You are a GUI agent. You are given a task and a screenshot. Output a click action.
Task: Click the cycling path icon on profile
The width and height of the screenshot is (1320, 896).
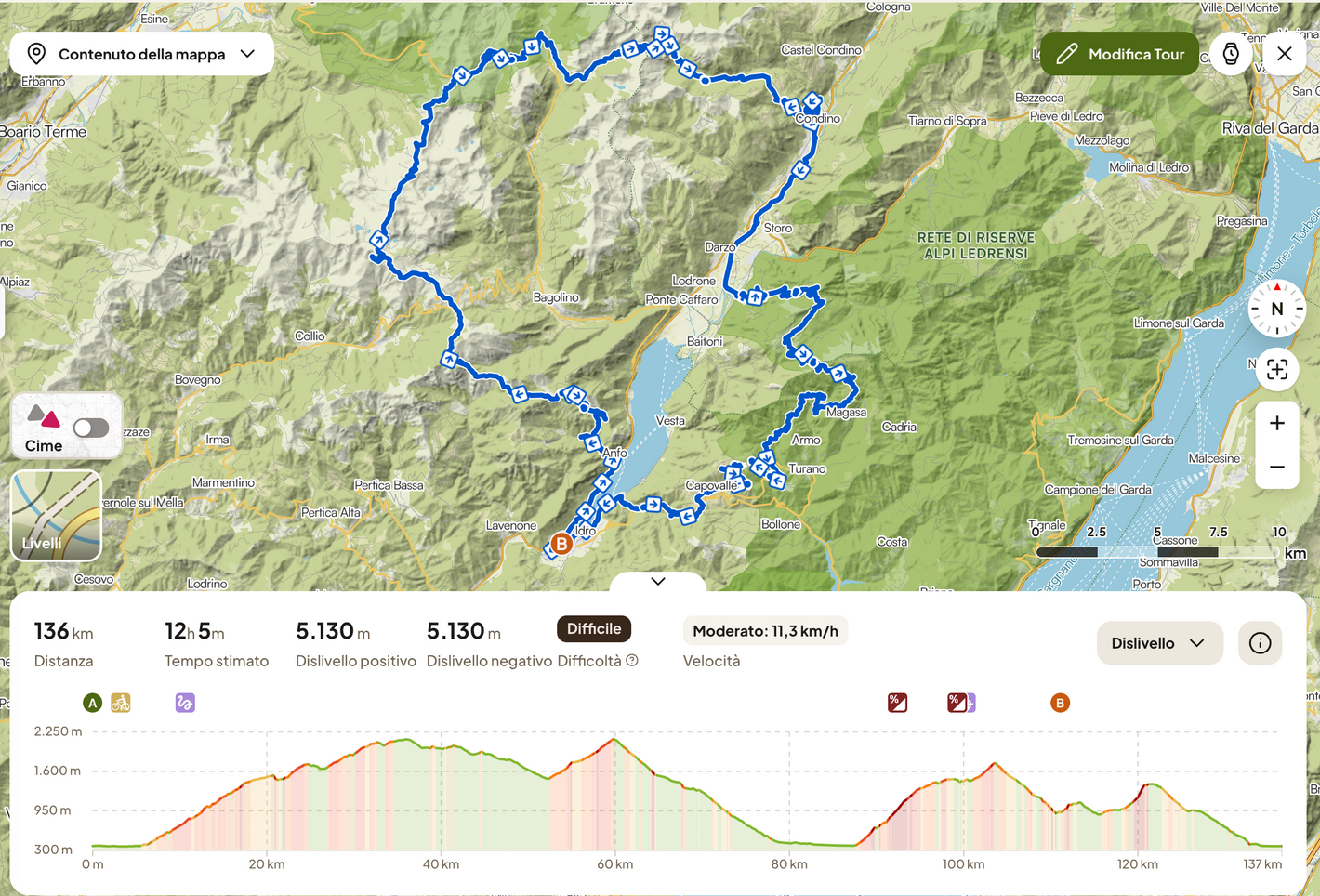point(121,703)
